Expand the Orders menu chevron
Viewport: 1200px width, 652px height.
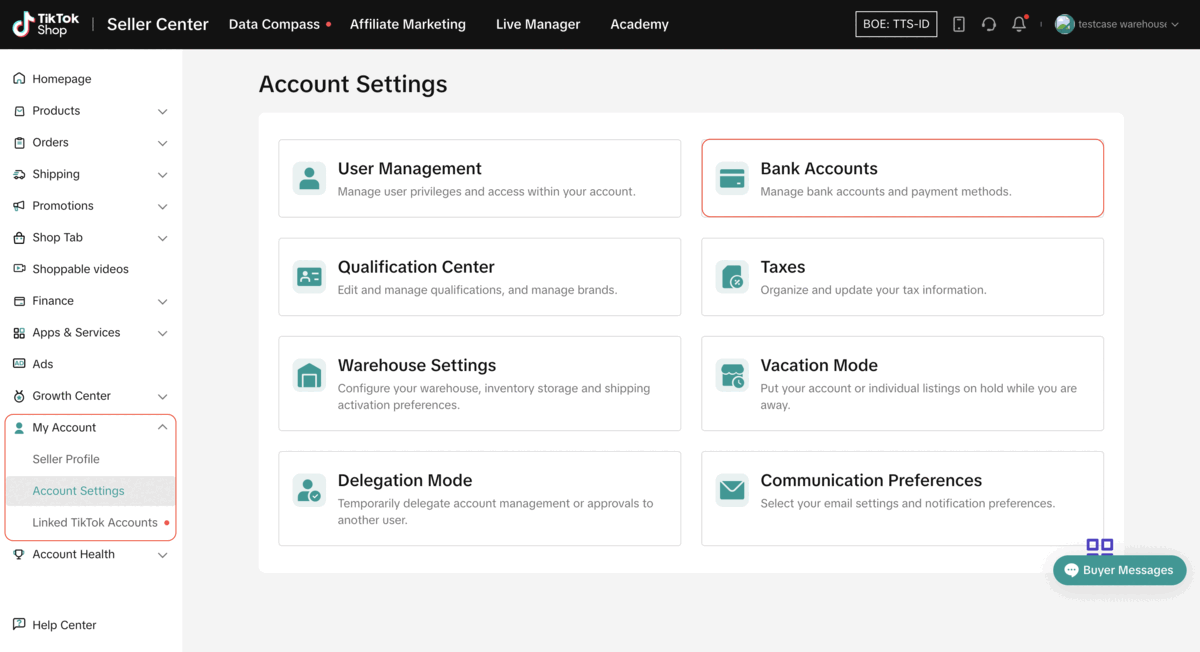tap(162, 143)
